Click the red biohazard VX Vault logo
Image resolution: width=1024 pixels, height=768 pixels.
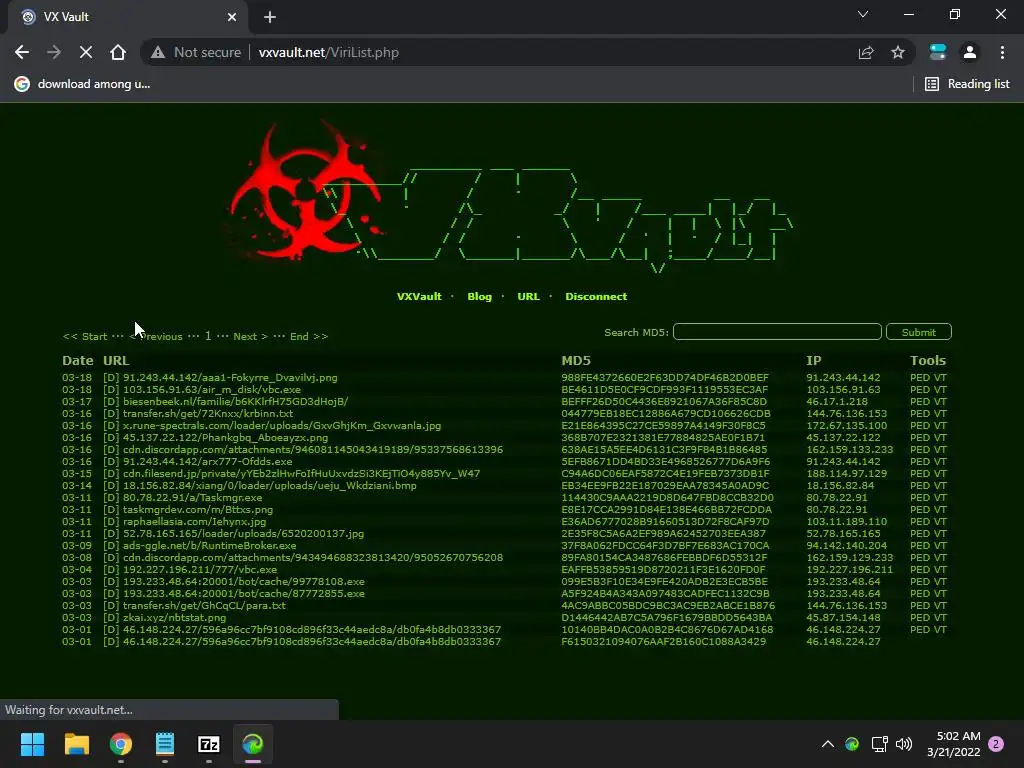304,190
